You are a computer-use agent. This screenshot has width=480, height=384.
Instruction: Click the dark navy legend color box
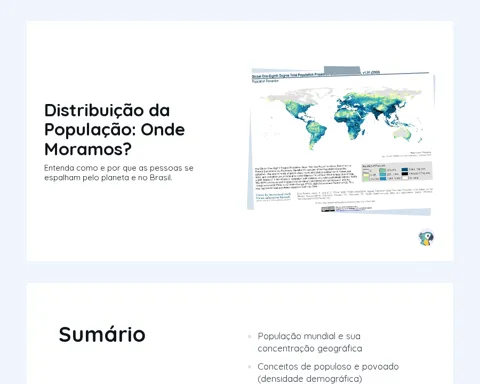tap(405, 169)
